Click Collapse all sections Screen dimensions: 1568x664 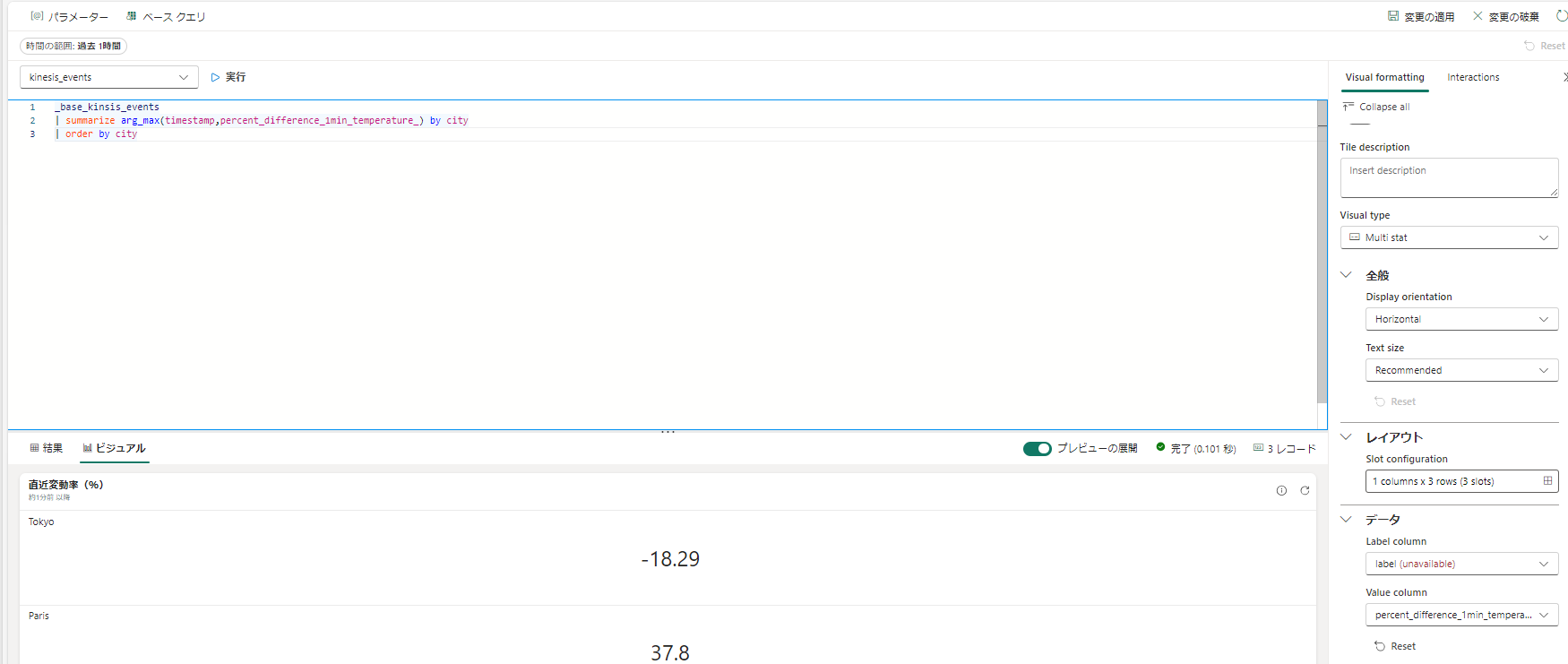1376,107
